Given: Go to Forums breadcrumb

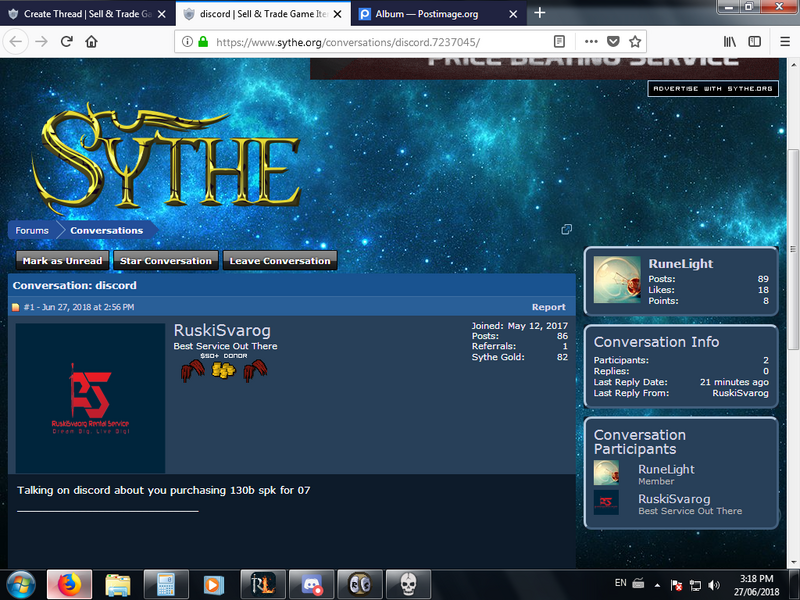Looking at the screenshot, I should tap(32, 230).
